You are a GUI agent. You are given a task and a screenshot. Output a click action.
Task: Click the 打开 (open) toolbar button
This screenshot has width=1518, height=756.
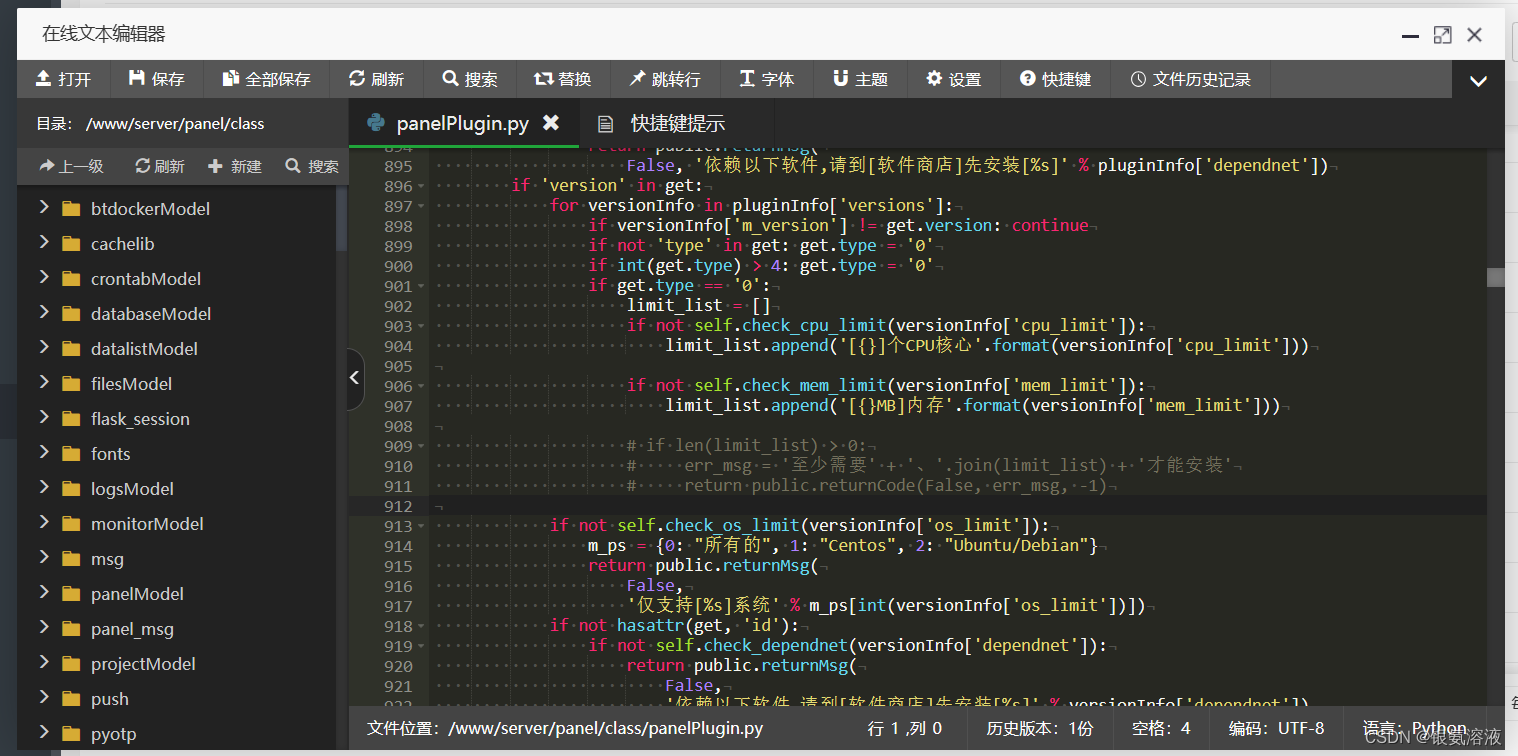(63, 79)
